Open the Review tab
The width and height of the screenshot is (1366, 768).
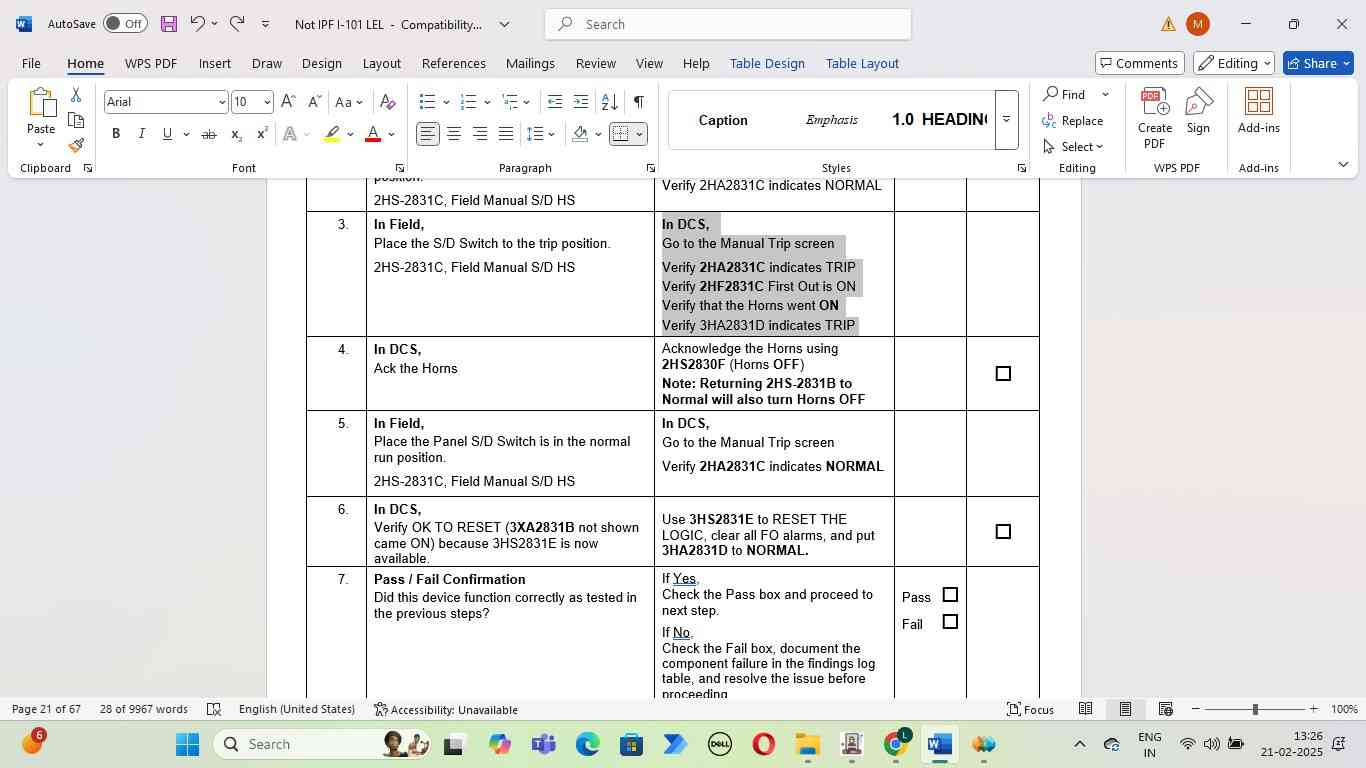pos(595,63)
